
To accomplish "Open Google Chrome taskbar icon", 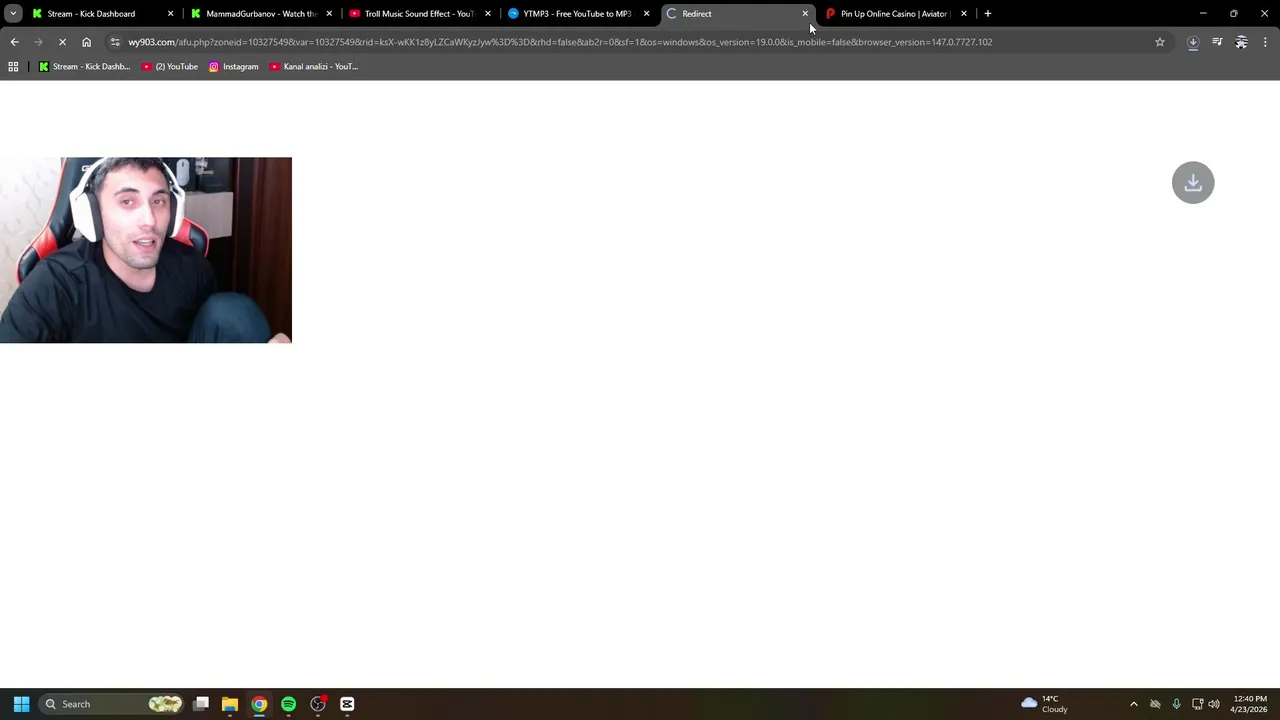I will pyautogui.click(x=259, y=704).
